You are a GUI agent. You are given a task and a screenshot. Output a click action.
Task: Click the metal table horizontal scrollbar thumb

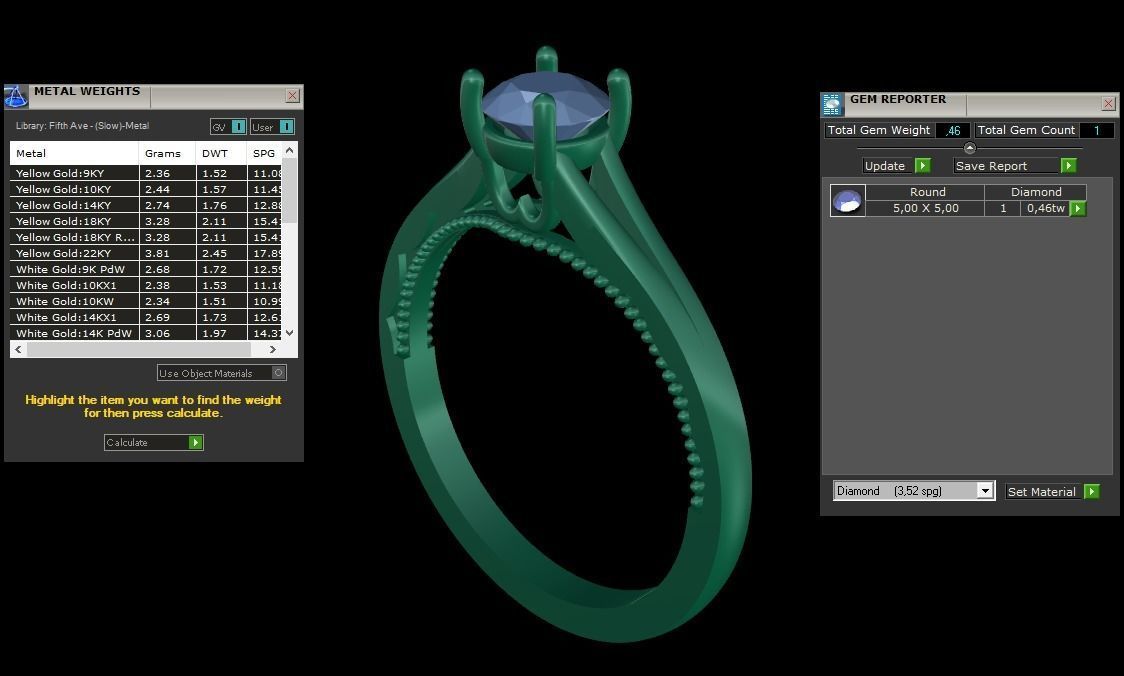tap(139, 350)
